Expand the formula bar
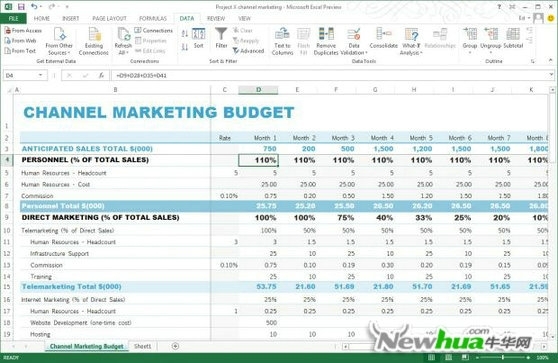The height and width of the screenshot is (363, 558). pyautogui.click(x=551, y=75)
